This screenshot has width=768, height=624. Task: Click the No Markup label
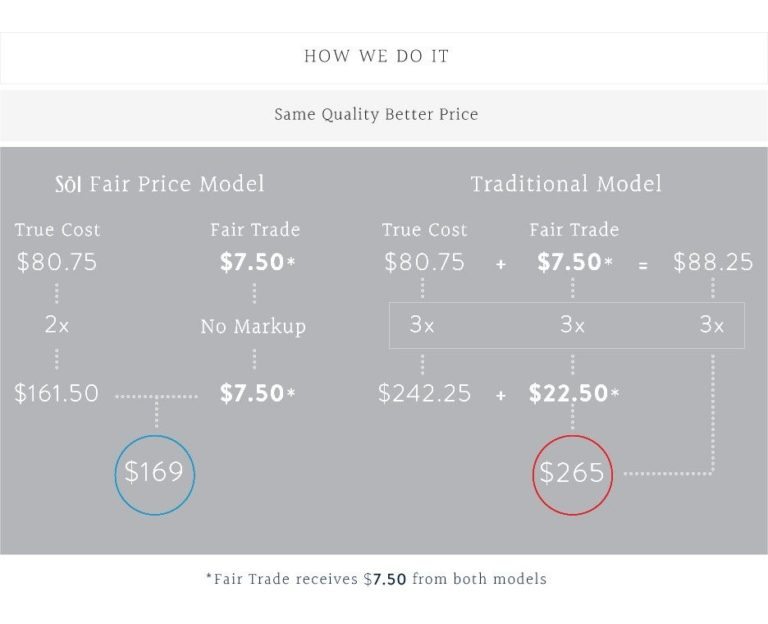click(253, 326)
